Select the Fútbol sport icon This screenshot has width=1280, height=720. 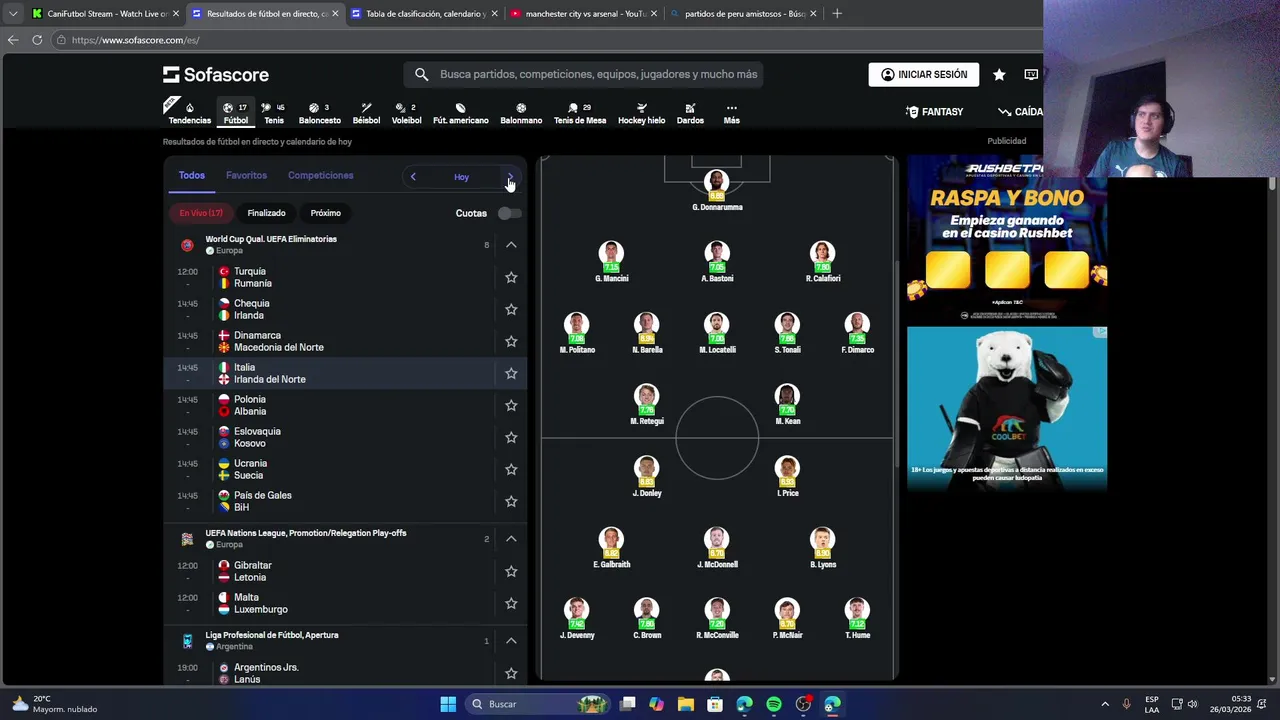[236, 113]
